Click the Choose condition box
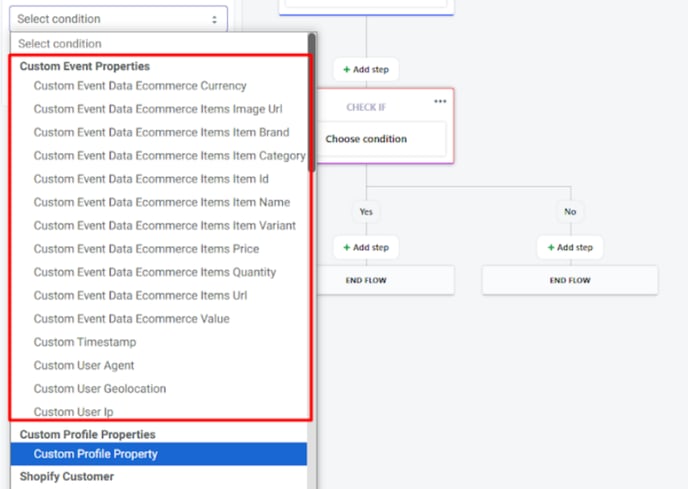Viewport: 688px width, 489px height. (381, 139)
